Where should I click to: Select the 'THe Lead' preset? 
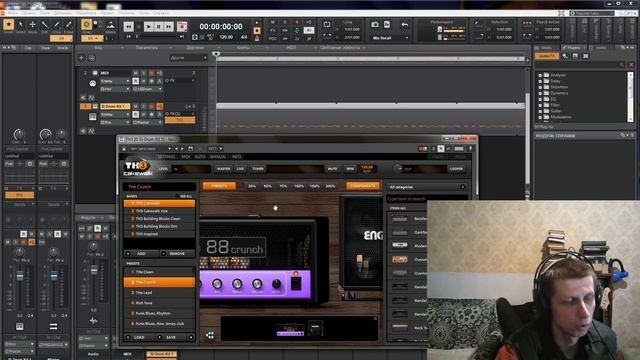coord(159,293)
